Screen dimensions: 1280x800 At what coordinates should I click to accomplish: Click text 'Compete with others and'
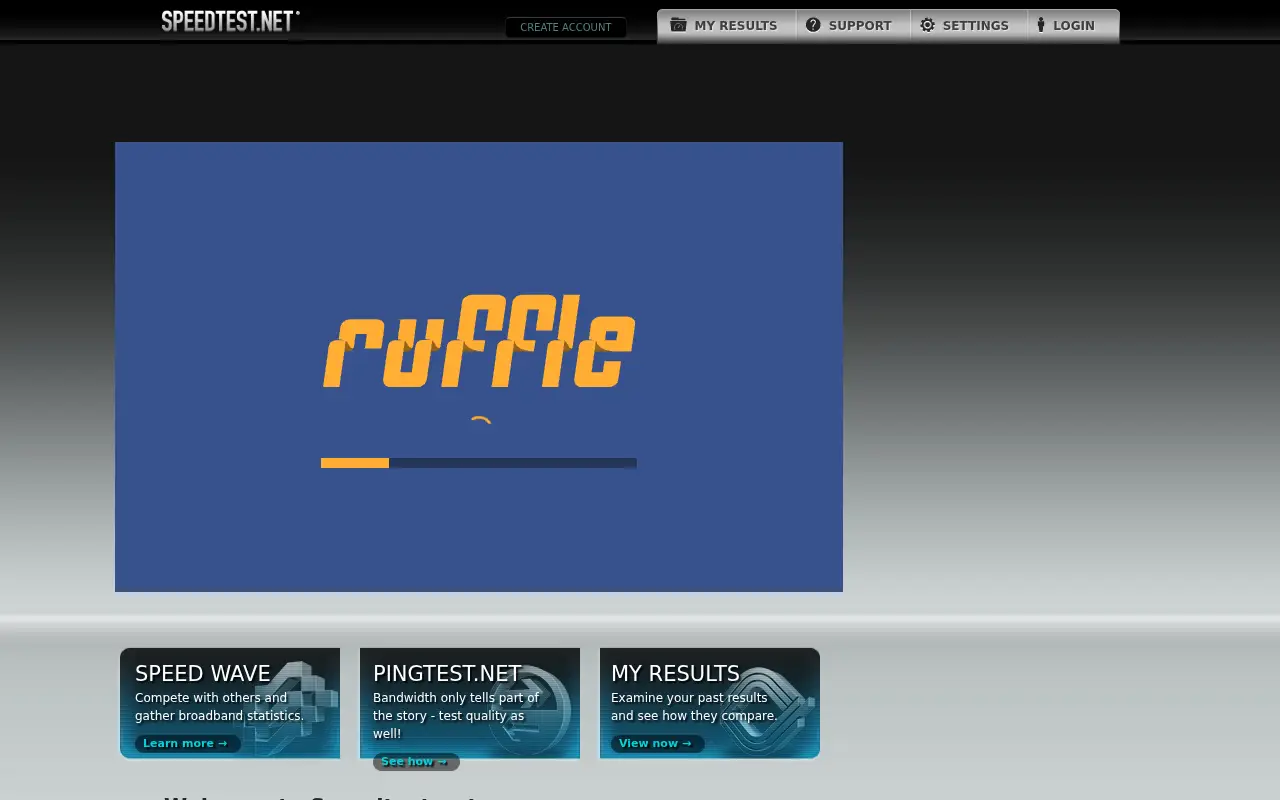[211, 698]
